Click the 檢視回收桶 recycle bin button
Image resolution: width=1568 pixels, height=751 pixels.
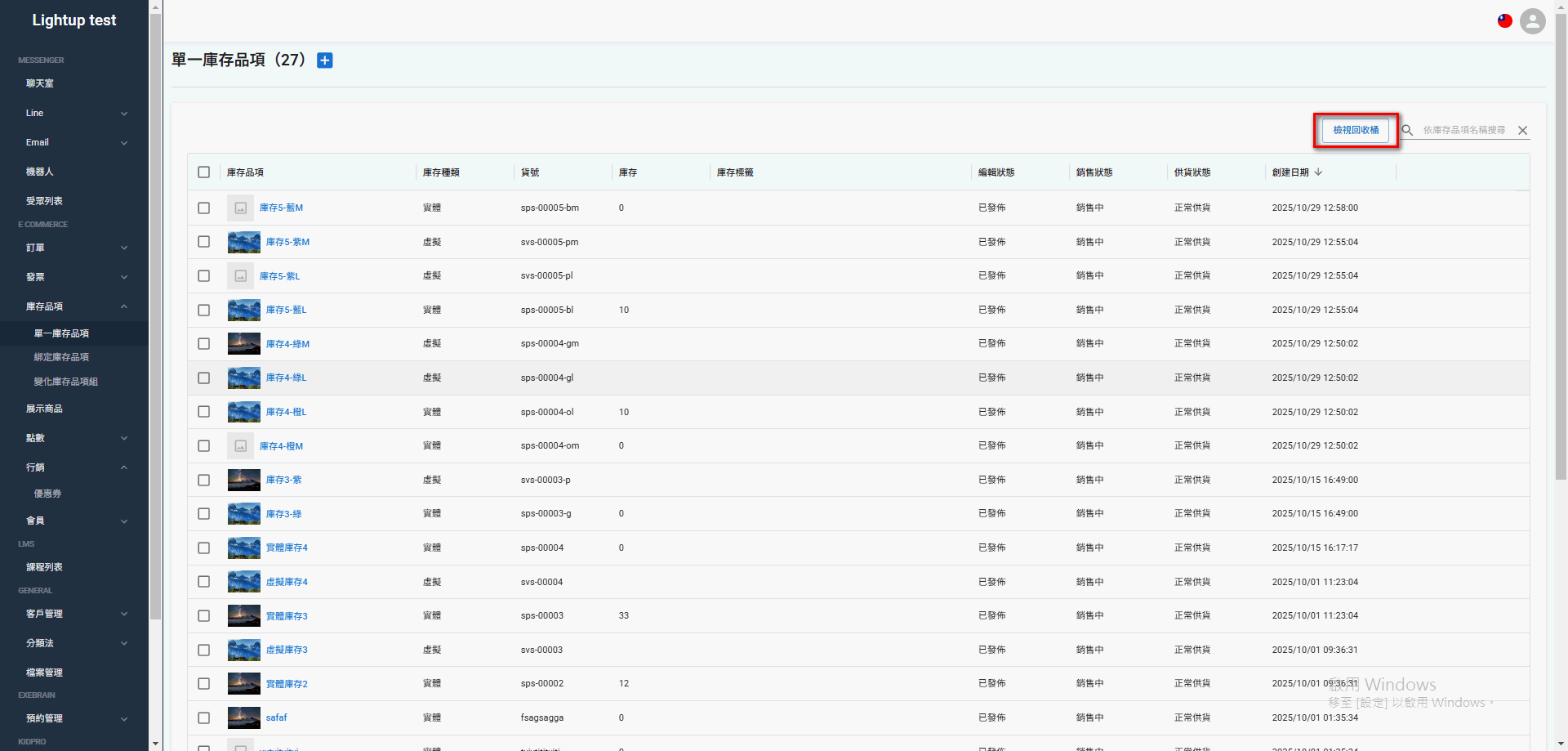click(x=1355, y=130)
